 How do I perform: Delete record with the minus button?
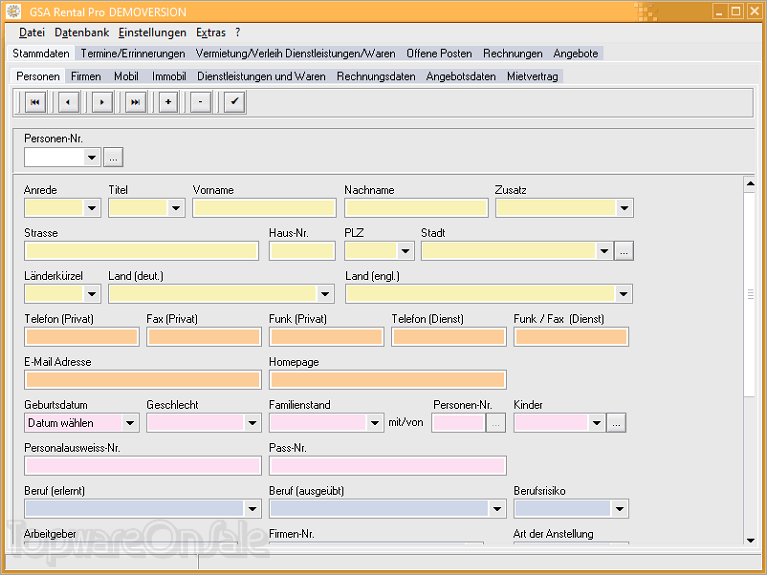click(x=201, y=102)
